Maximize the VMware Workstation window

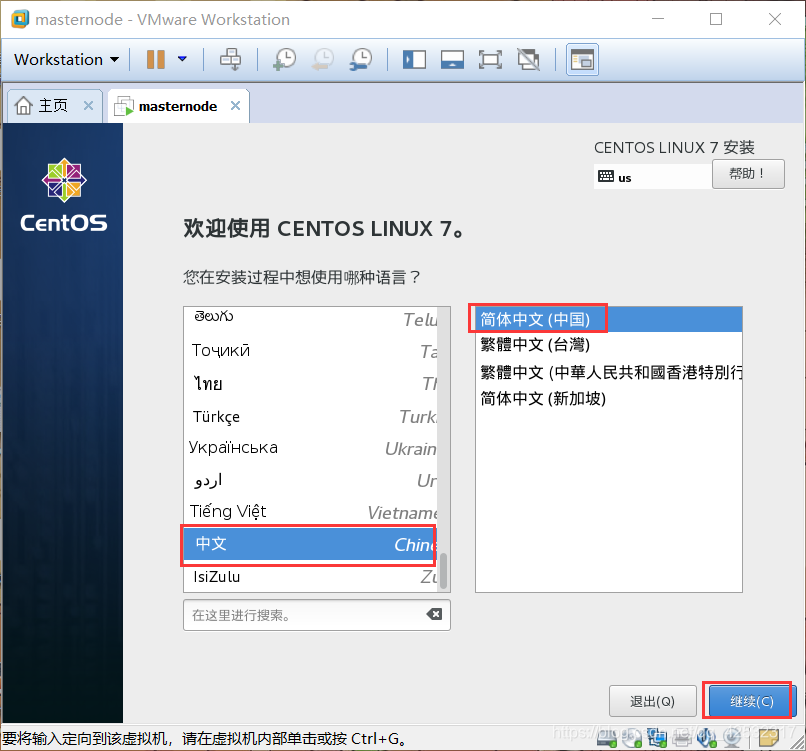pyautogui.click(x=716, y=19)
